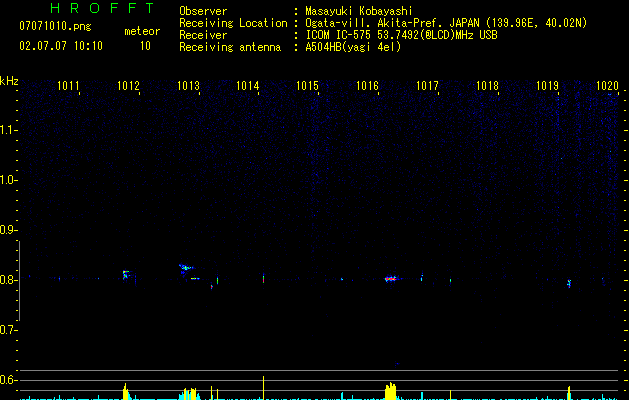The width and height of the screenshot is (629, 400).
Task: Click the meteor count value 10
Action: click(x=145, y=46)
